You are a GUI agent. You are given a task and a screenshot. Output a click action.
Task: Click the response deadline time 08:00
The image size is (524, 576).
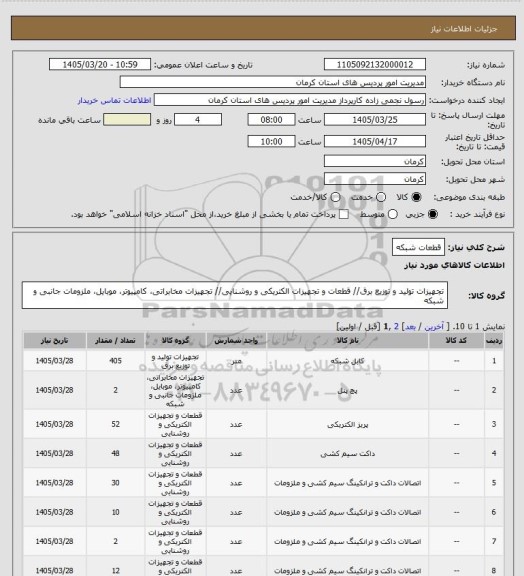(x=272, y=120)
